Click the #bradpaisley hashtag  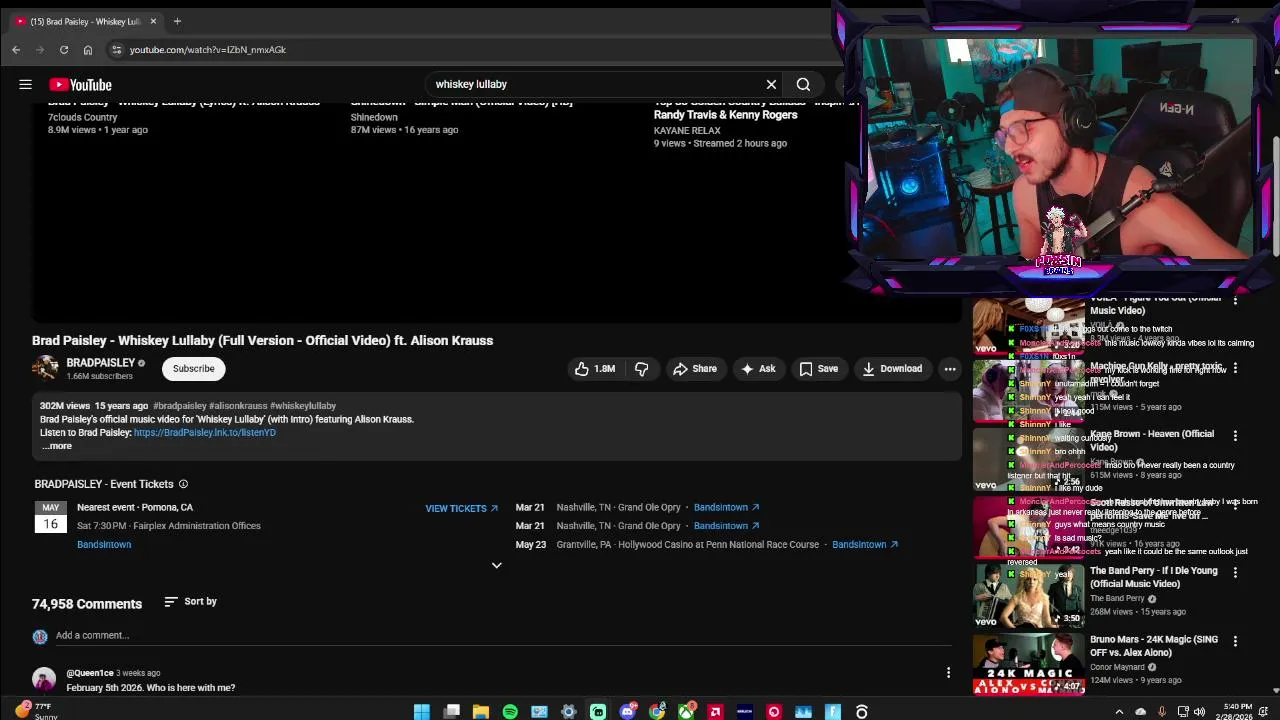[x=179, y=406]
